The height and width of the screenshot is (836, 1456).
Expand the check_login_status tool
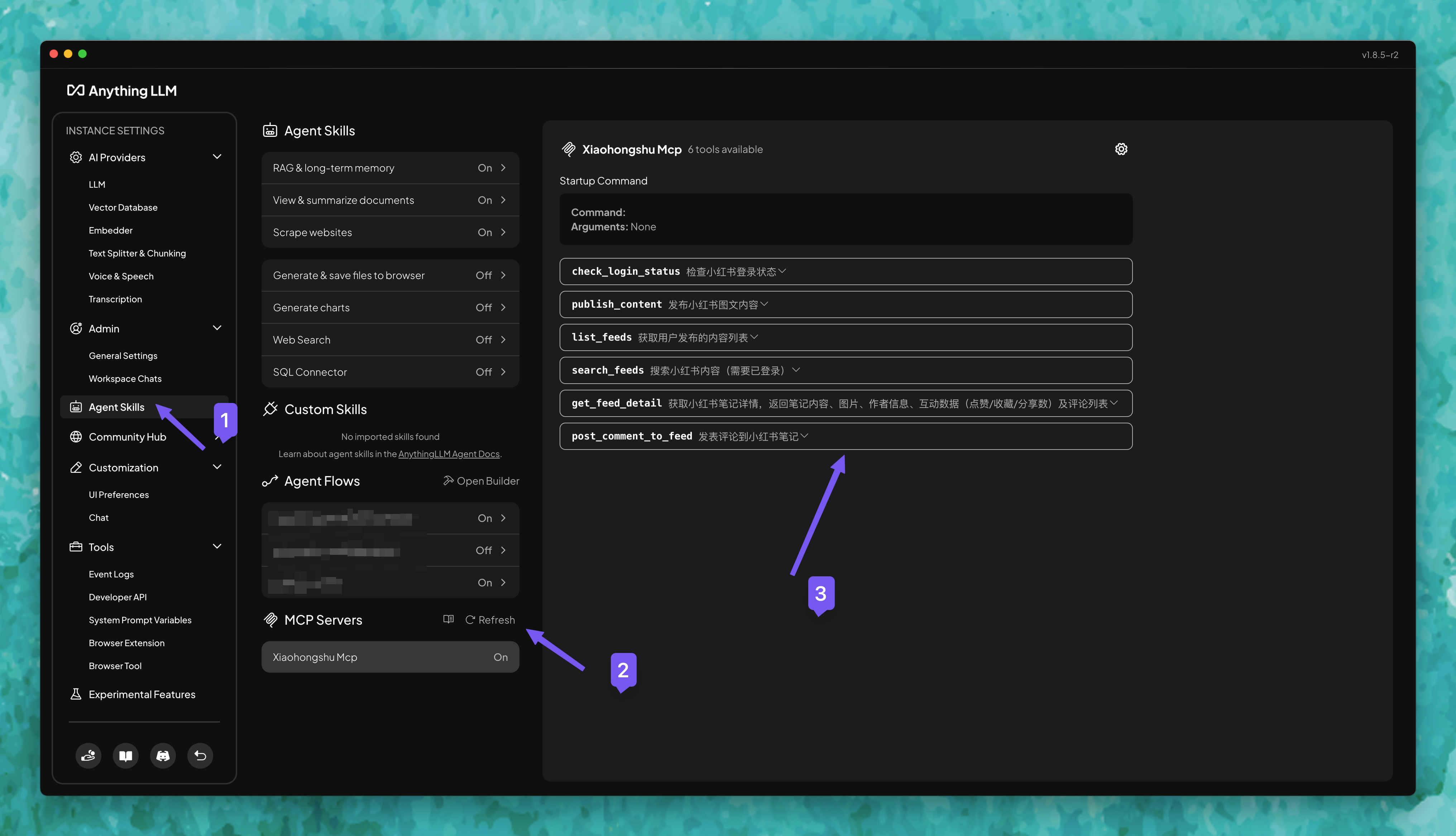[846, 272]
